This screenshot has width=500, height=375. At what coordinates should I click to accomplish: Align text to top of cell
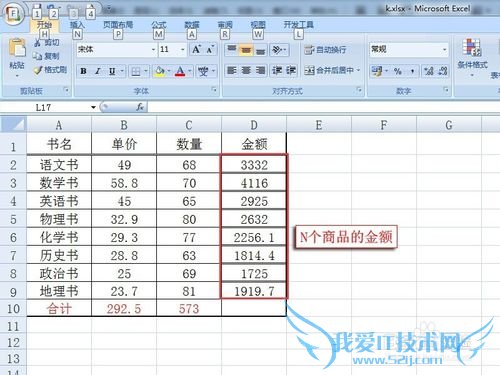click(232, 50)
